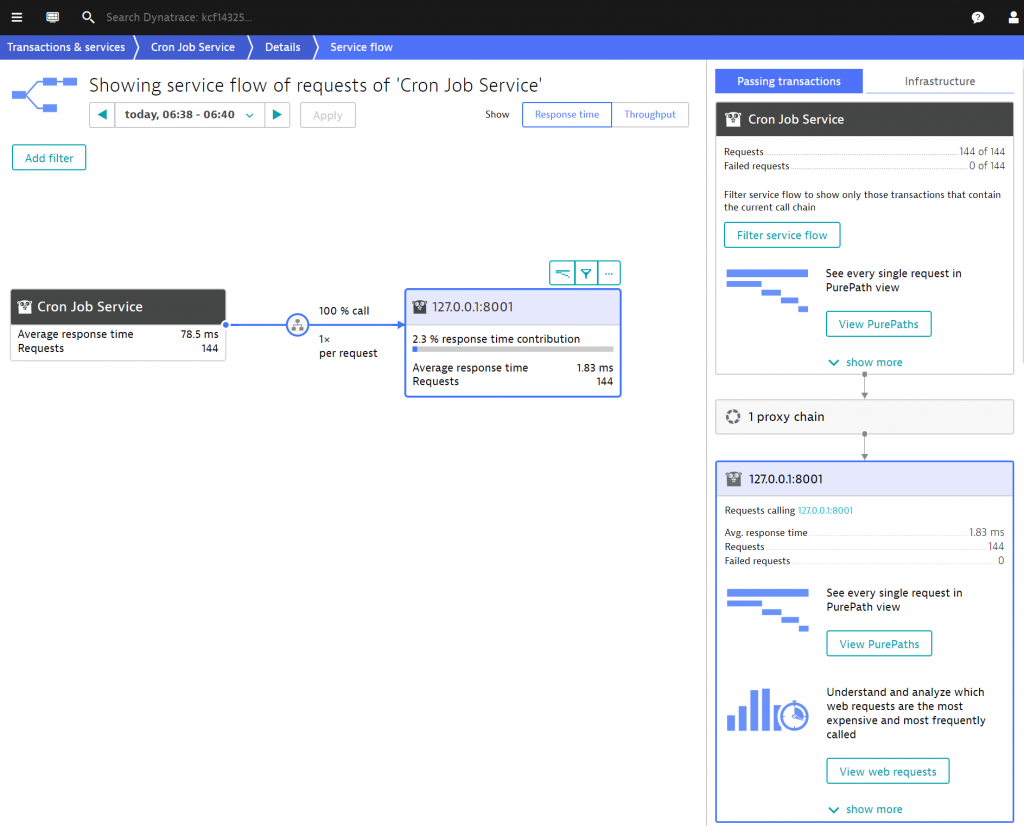Open the hamburger navigation menu
Viewport: 1024px width, 831px height.
[x=17, y=17]
